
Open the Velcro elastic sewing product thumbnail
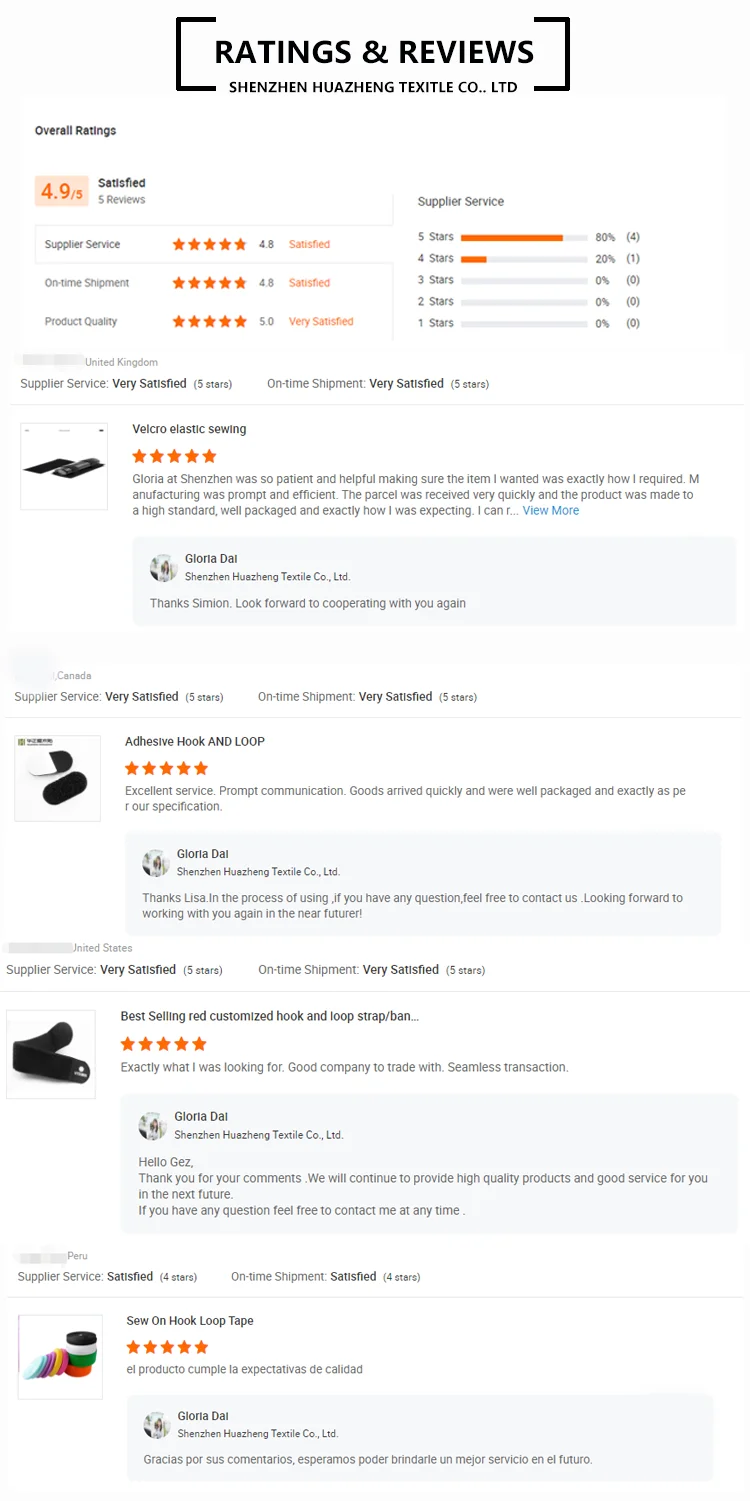64,466
